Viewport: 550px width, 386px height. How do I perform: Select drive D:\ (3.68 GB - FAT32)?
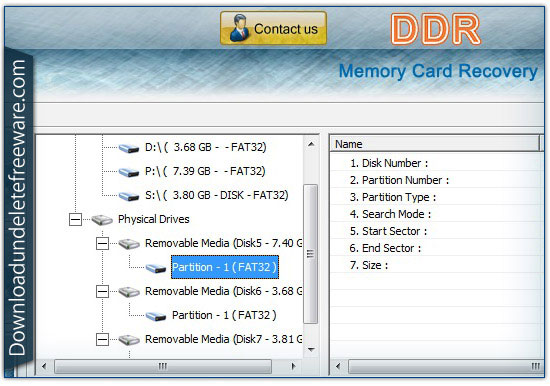coord(206,147)
